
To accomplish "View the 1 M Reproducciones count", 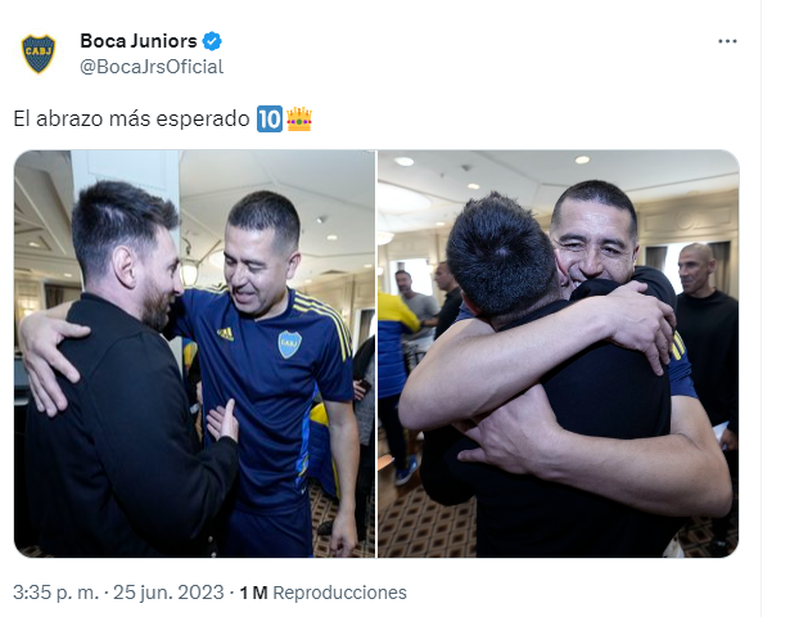I will click(x=322, y=593).
